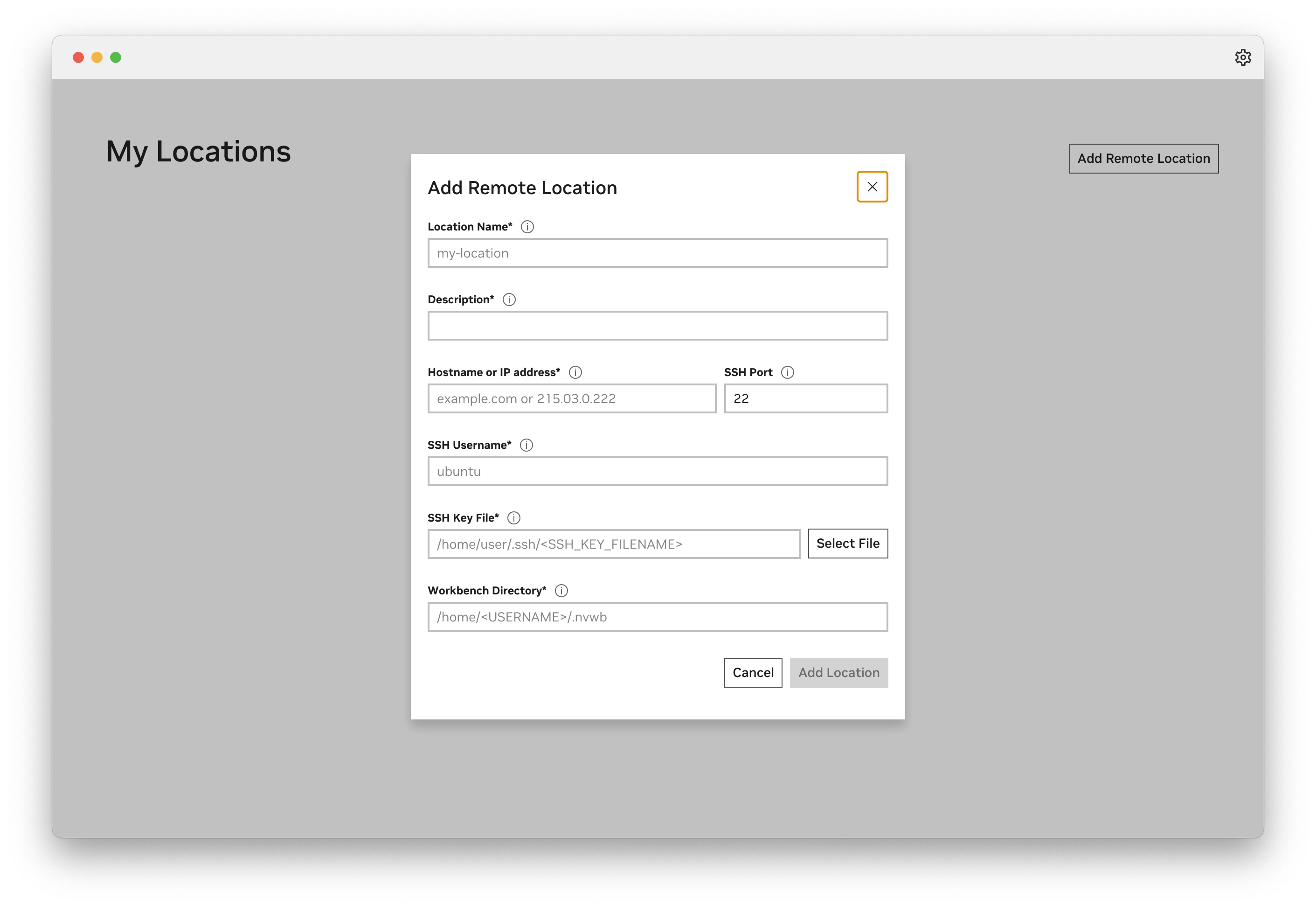Click the Hostname or IP address field
This screenshot has height=907, width=1316.
pyautogui.click(x=571, y=398)
